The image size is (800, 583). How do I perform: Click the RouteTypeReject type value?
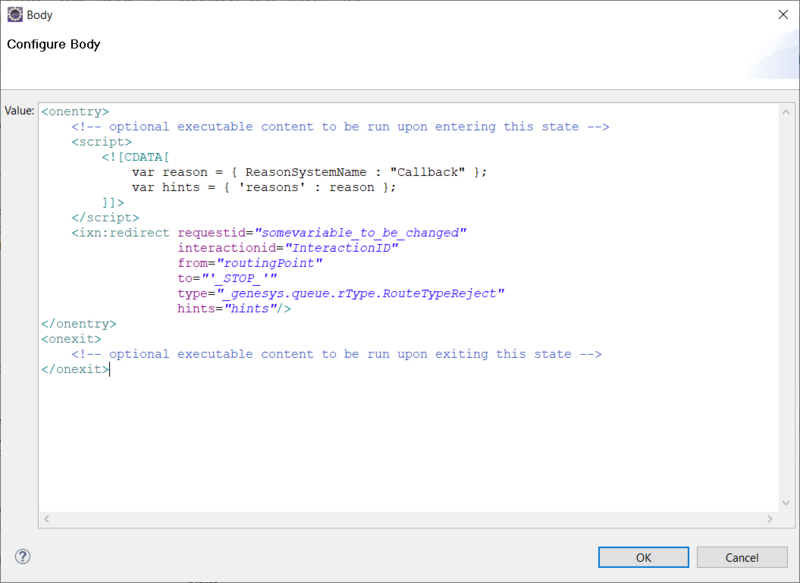360,294
